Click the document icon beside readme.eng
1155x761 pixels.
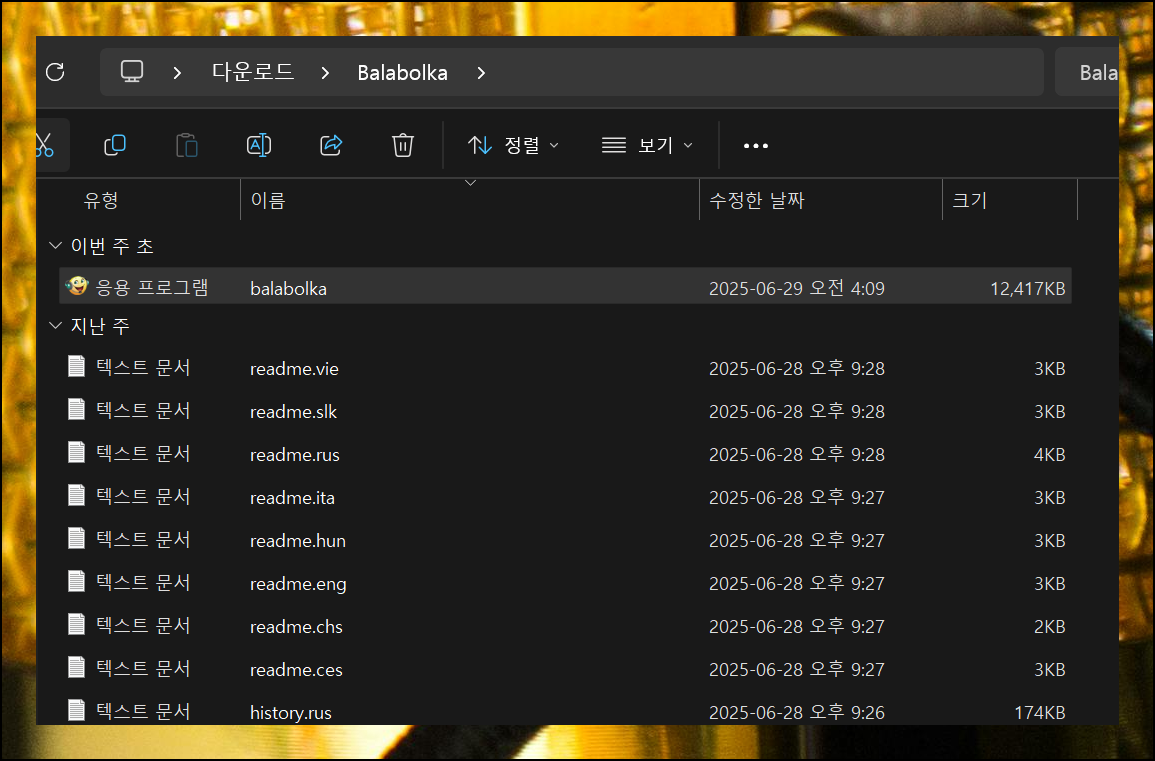(x=77, y=581)
